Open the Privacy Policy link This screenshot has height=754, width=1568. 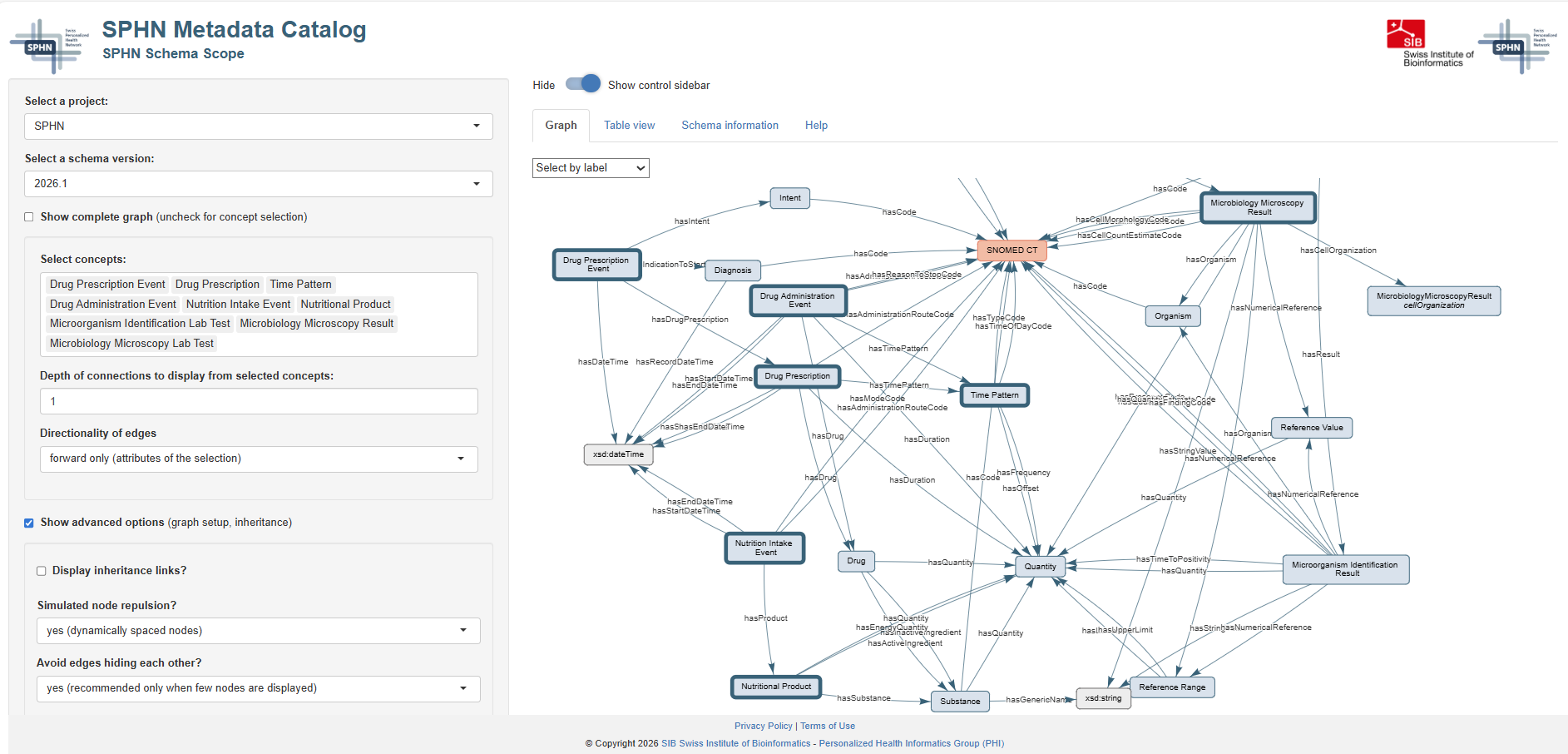763,726
